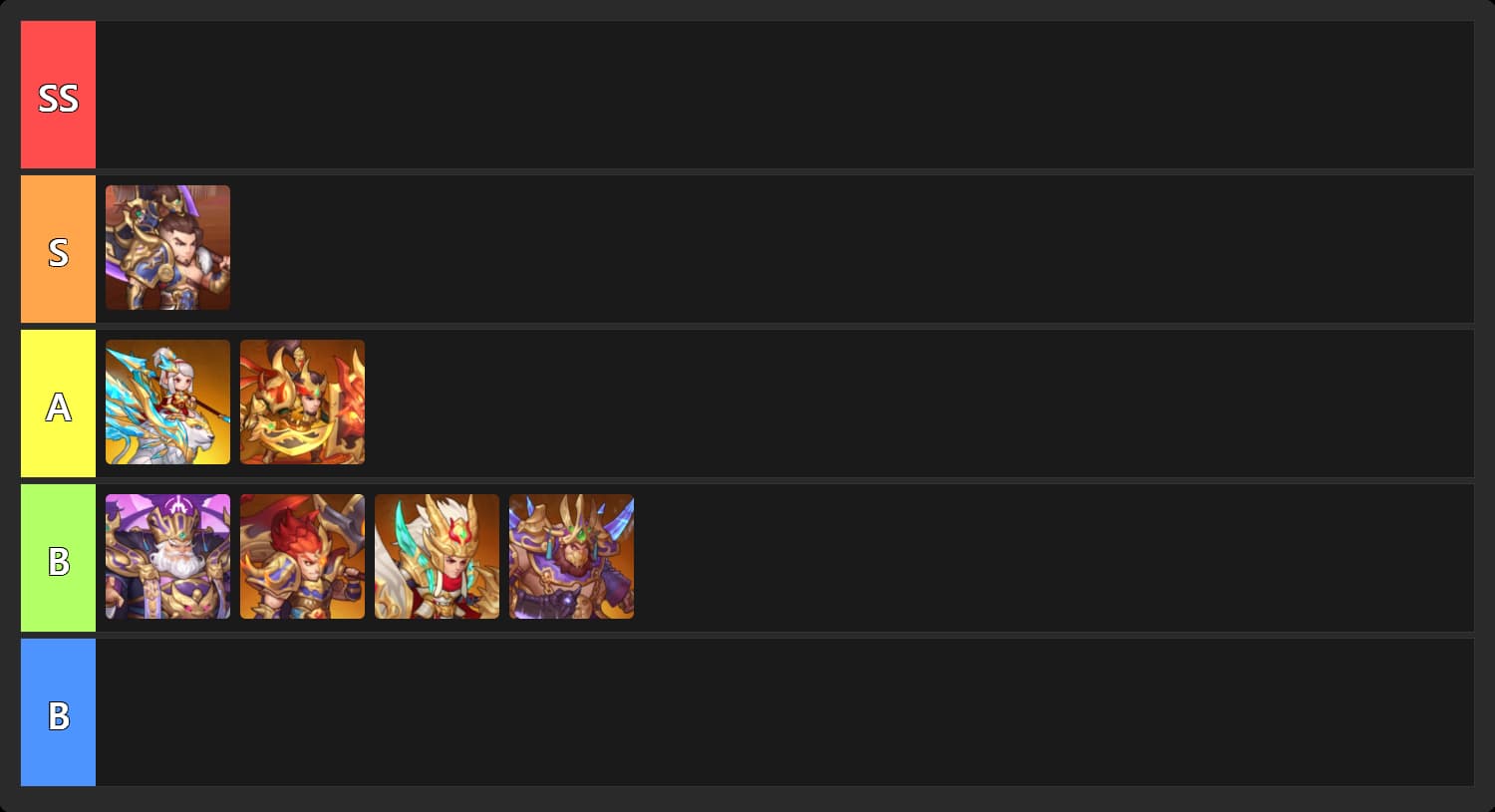Select the orange S tier label
This screenshot has height=812, width=1495.
click(58, 249)
